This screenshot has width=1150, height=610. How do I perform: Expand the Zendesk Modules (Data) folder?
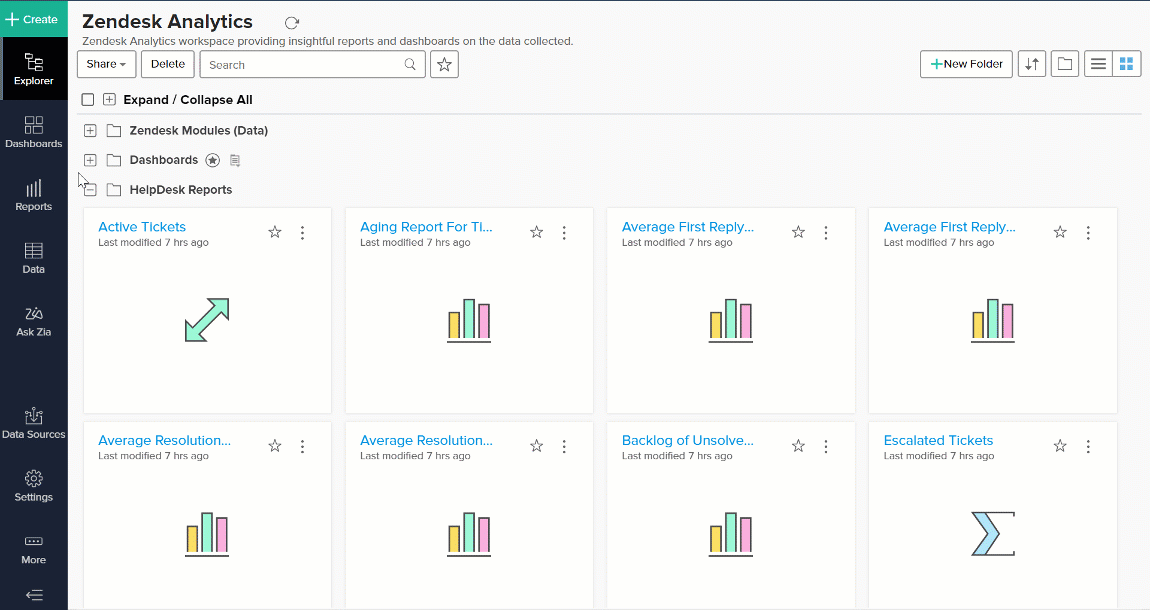click(x=90, y=131)
